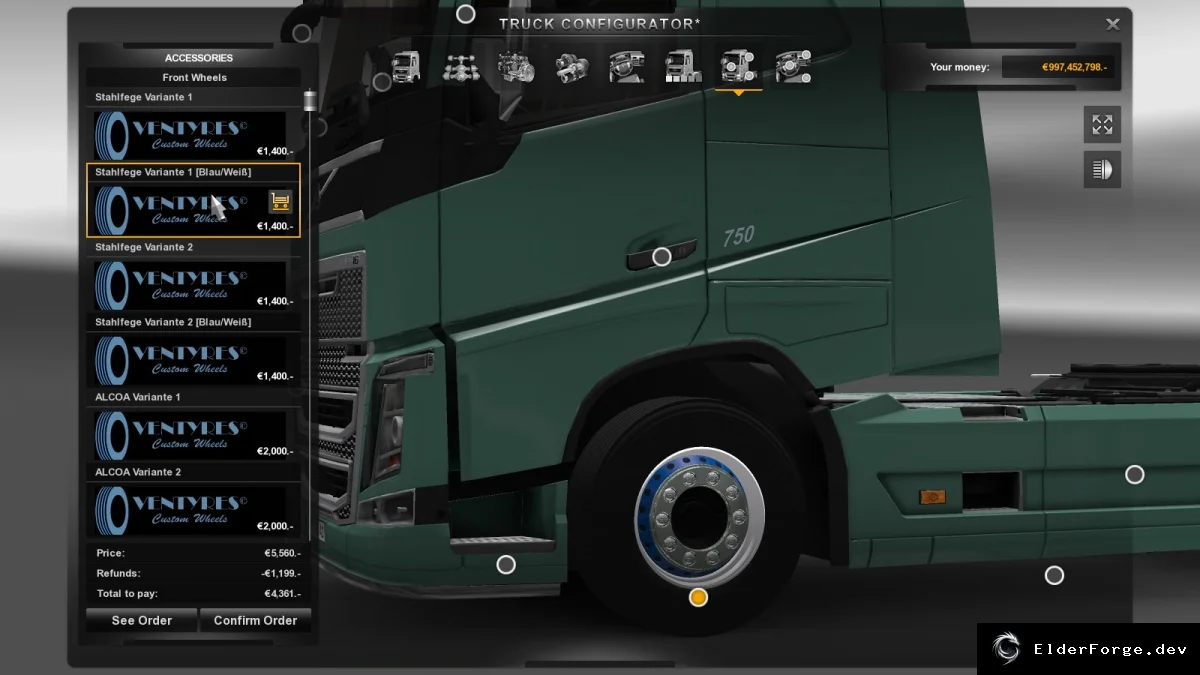Select the orange front wheel accessory node
Viewport: 1200px width, 675px height.
699,597
